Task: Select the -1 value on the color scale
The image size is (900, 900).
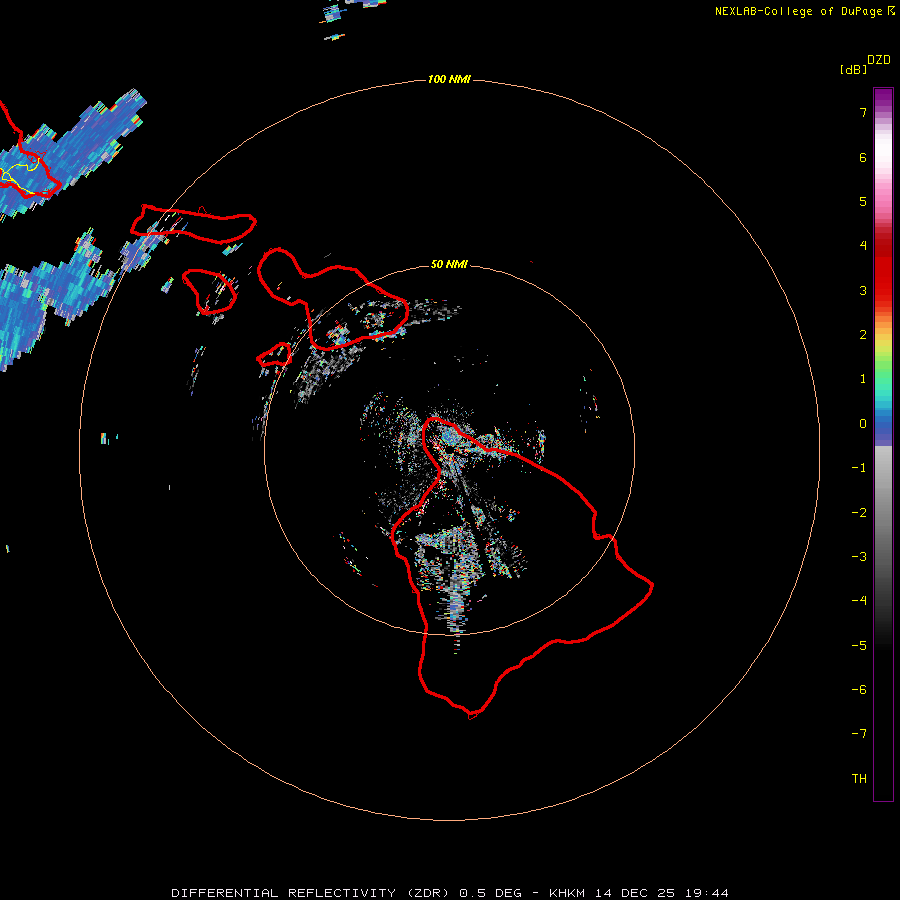Action: [x=859, y=468]
